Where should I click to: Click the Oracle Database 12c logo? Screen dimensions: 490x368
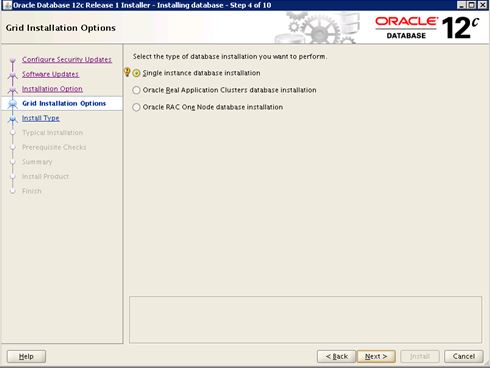[427, 28]
